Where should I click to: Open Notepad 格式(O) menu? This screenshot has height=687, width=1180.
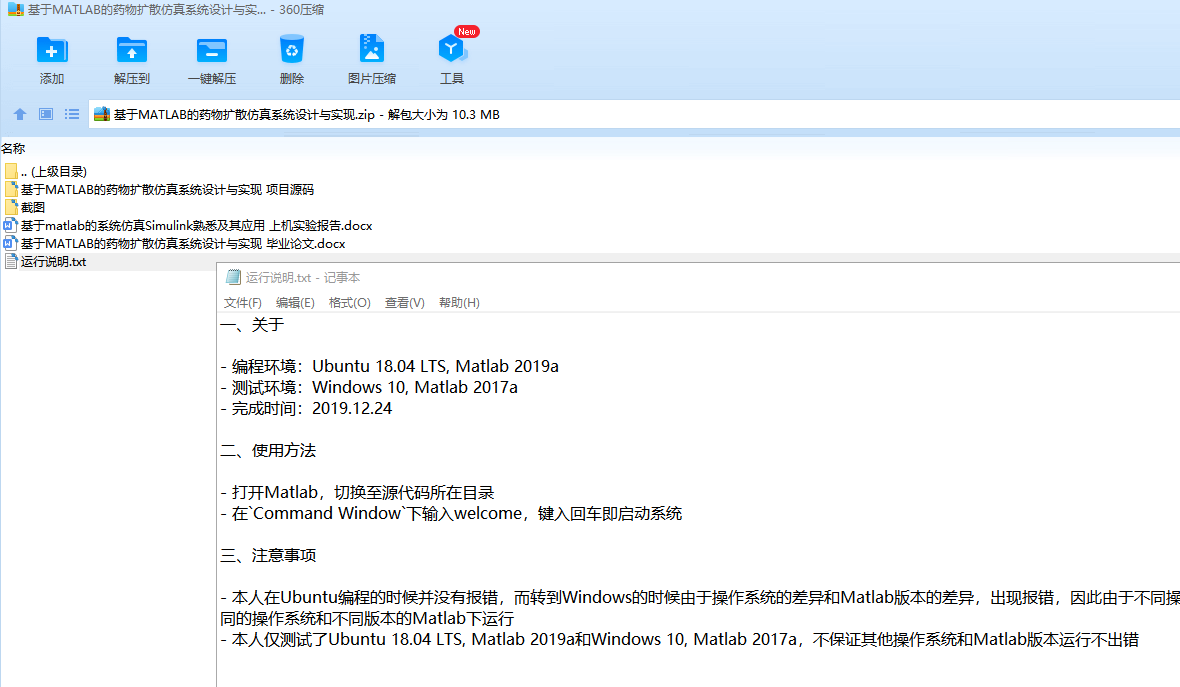coord(350,302)
